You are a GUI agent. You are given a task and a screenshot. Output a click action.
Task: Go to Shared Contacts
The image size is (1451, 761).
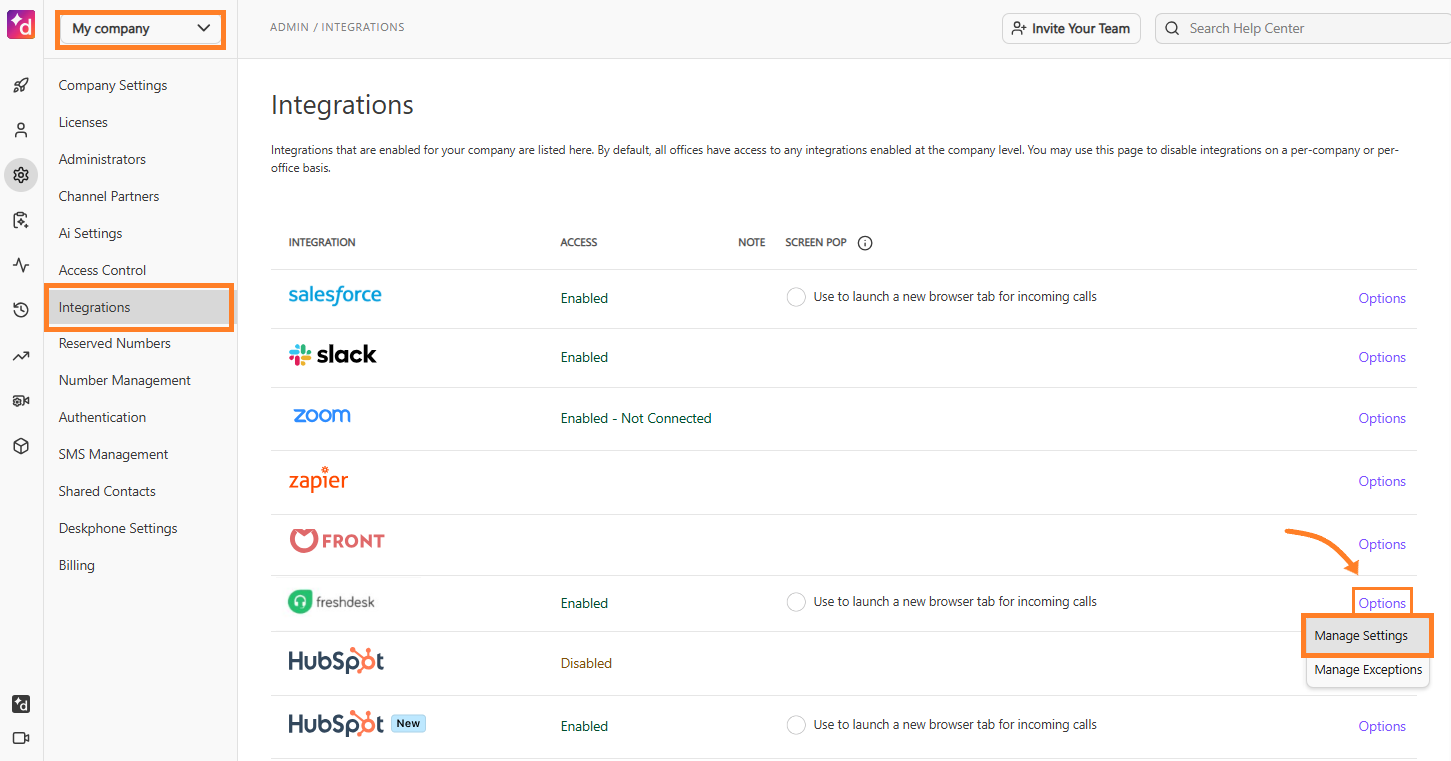pyautogui.click(x=107, y=491)
